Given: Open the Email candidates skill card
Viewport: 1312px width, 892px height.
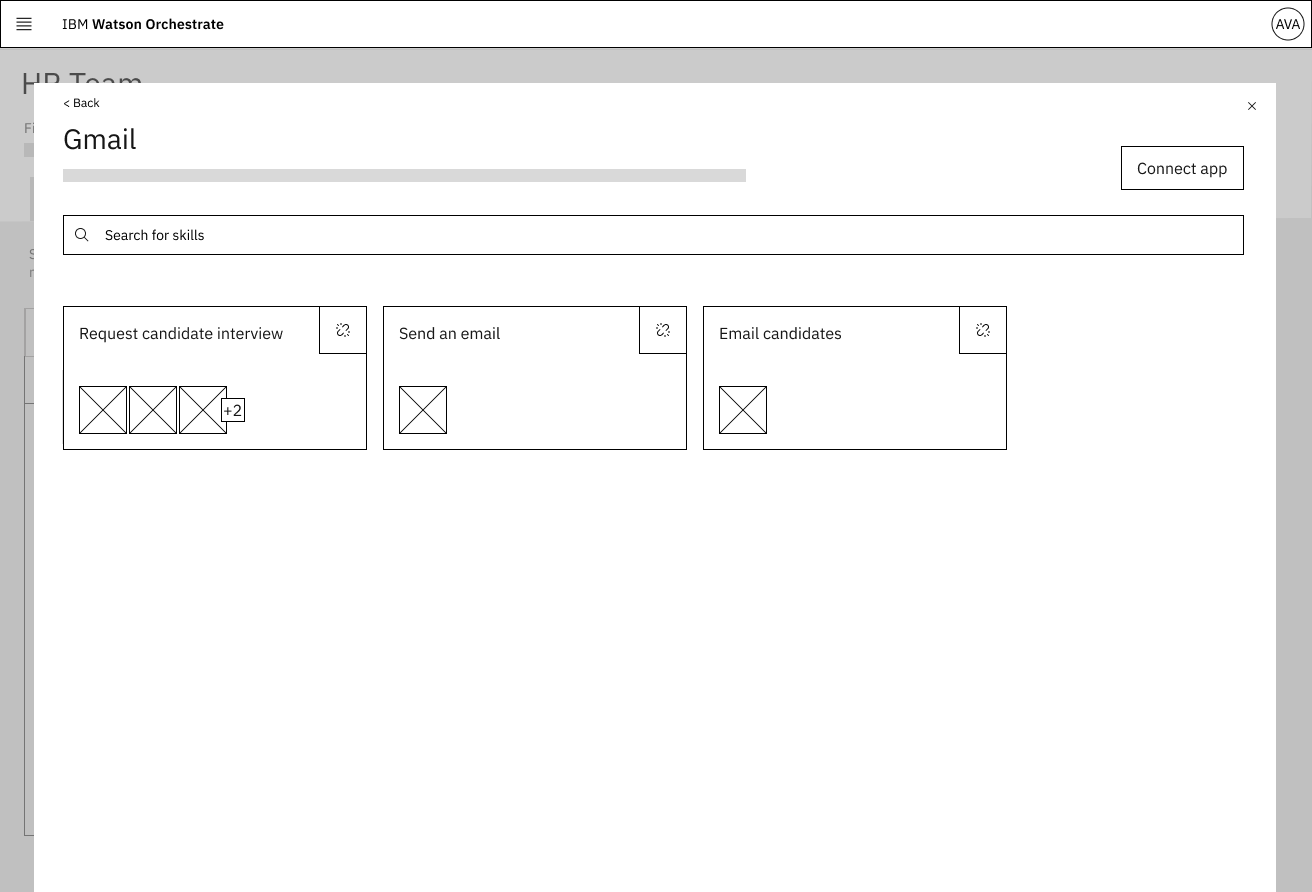Looking at the screenshot, I should coord(855,378).
